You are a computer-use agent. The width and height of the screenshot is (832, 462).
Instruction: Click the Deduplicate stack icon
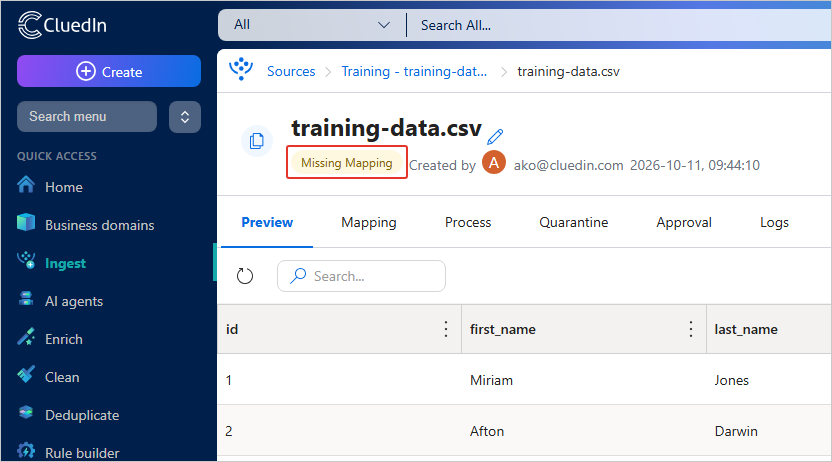pos(26,412)
